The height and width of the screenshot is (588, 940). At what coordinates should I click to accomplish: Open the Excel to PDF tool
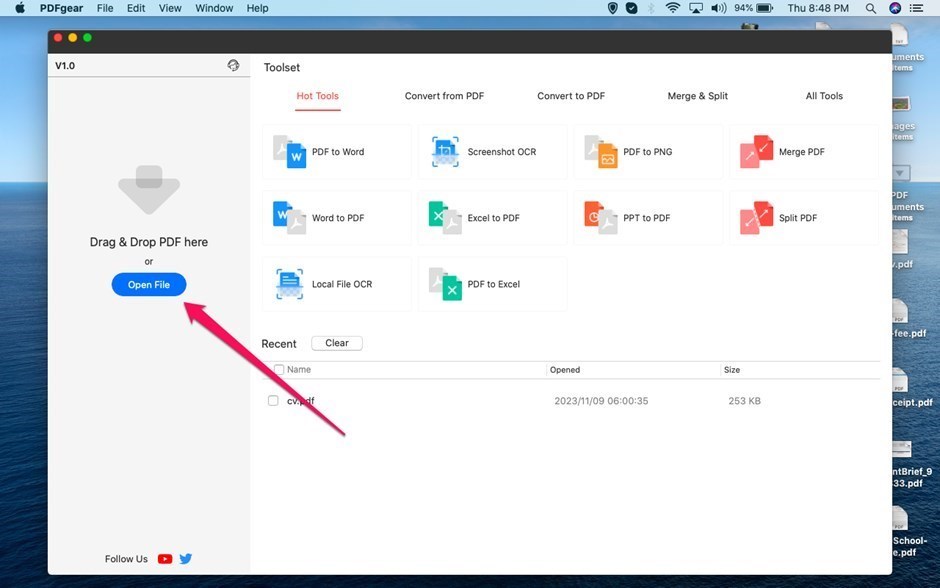click(x=492, y=218)
